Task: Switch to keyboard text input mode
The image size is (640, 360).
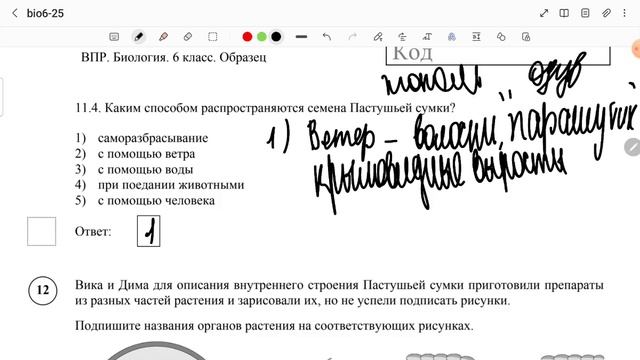Action: [114, 37]
